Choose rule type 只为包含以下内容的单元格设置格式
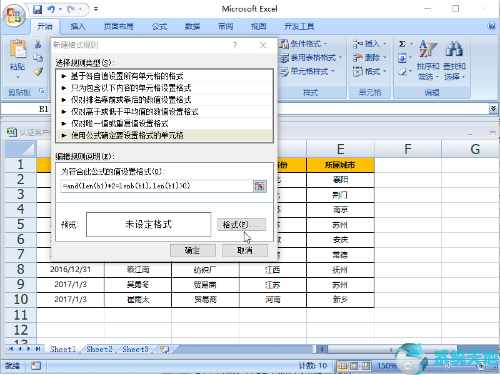This screenshot has width=500, height=375. (x=165, y=88)
